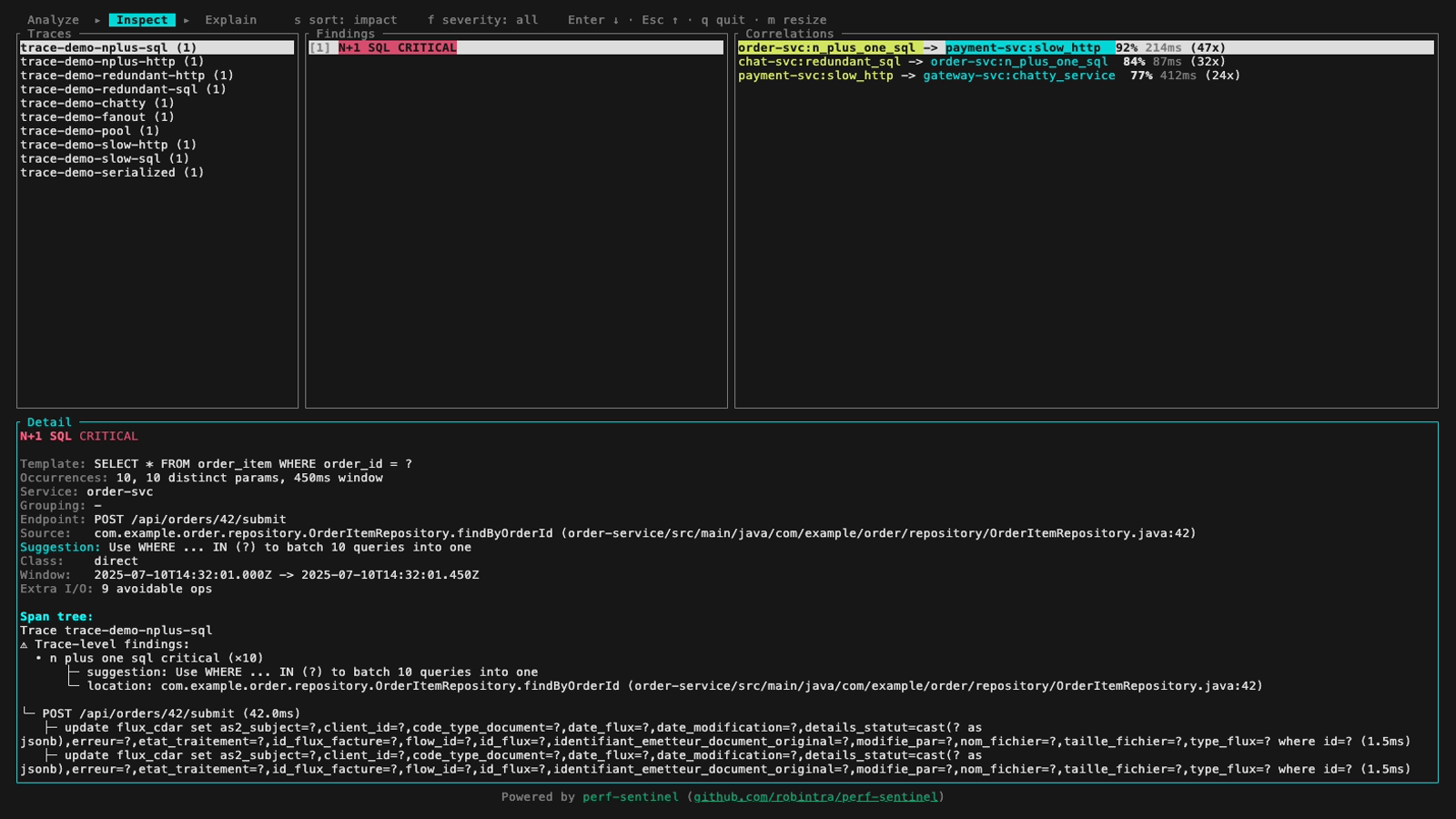Click the Occurrences line in Detail
The width and height of the screenshot is (1456, 819).
(201, 478)
